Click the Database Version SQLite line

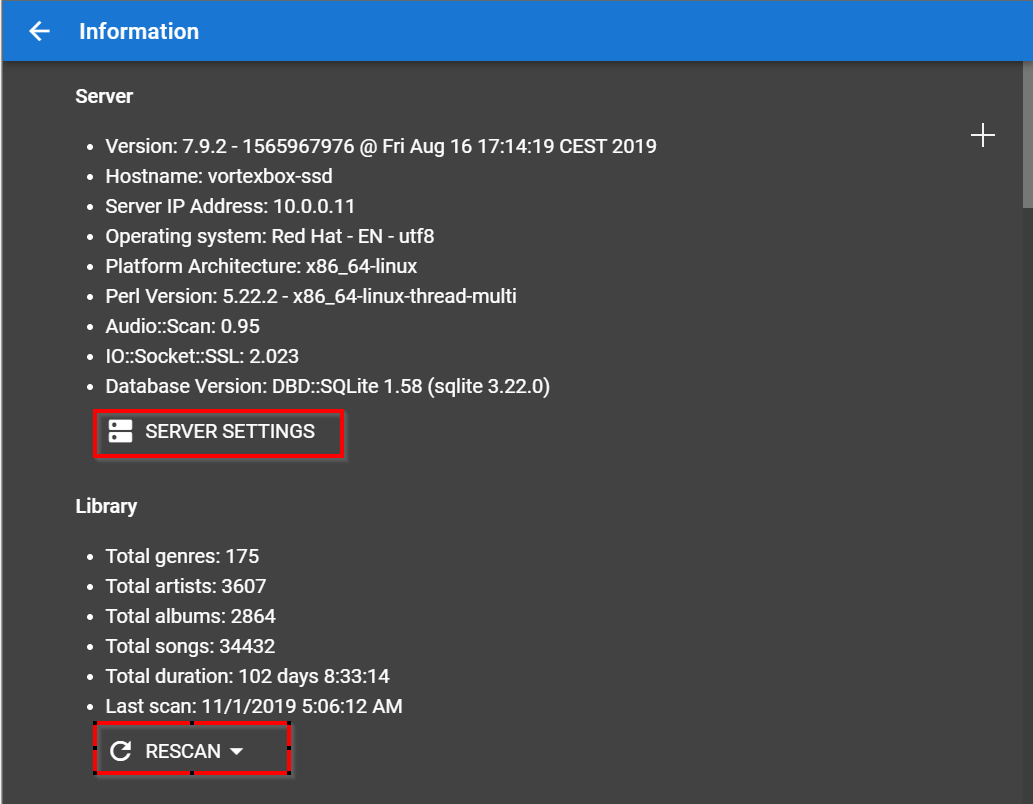[327, 386]
